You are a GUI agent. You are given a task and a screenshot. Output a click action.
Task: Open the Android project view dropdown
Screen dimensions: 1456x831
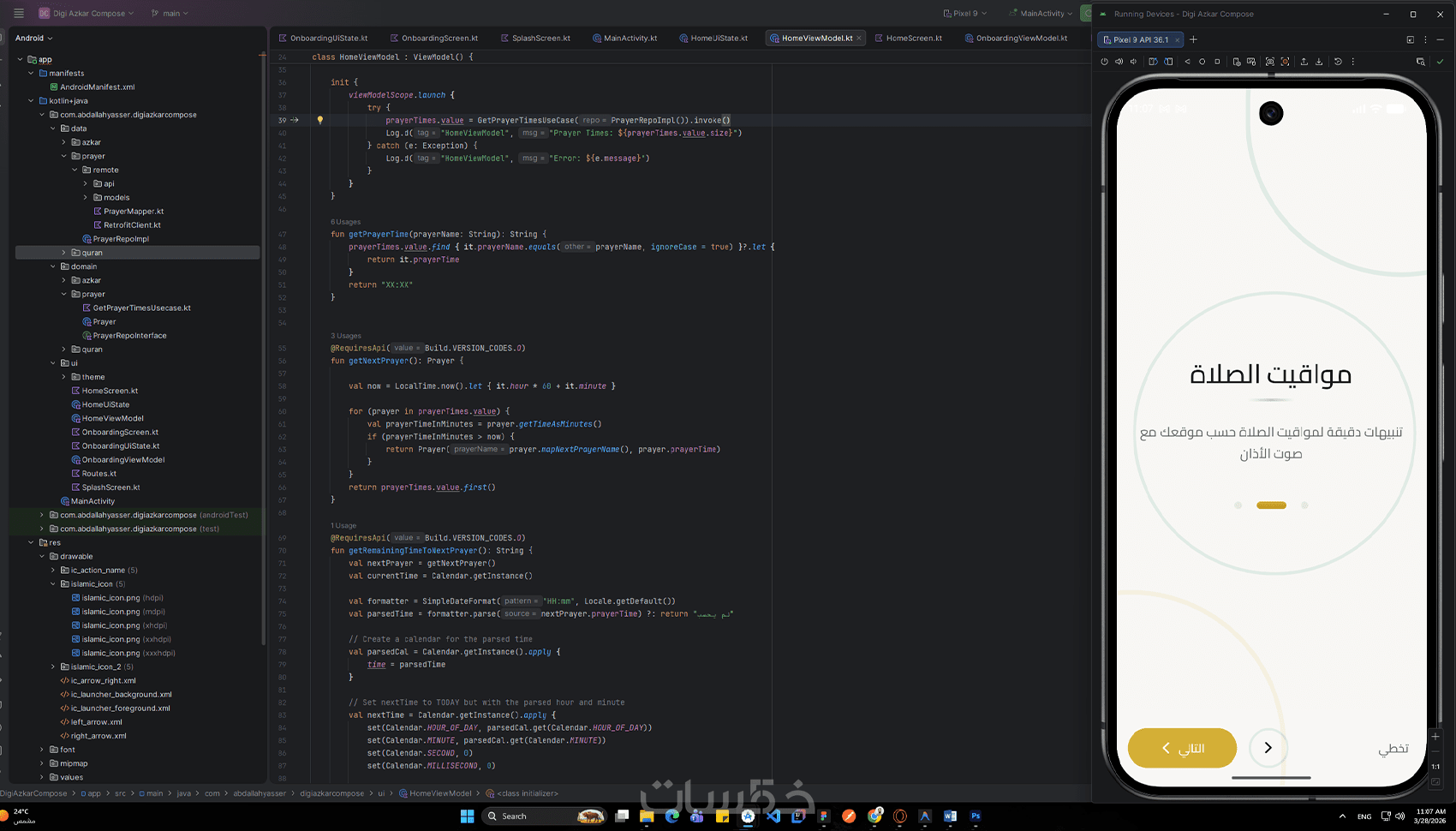click(33, 38)
